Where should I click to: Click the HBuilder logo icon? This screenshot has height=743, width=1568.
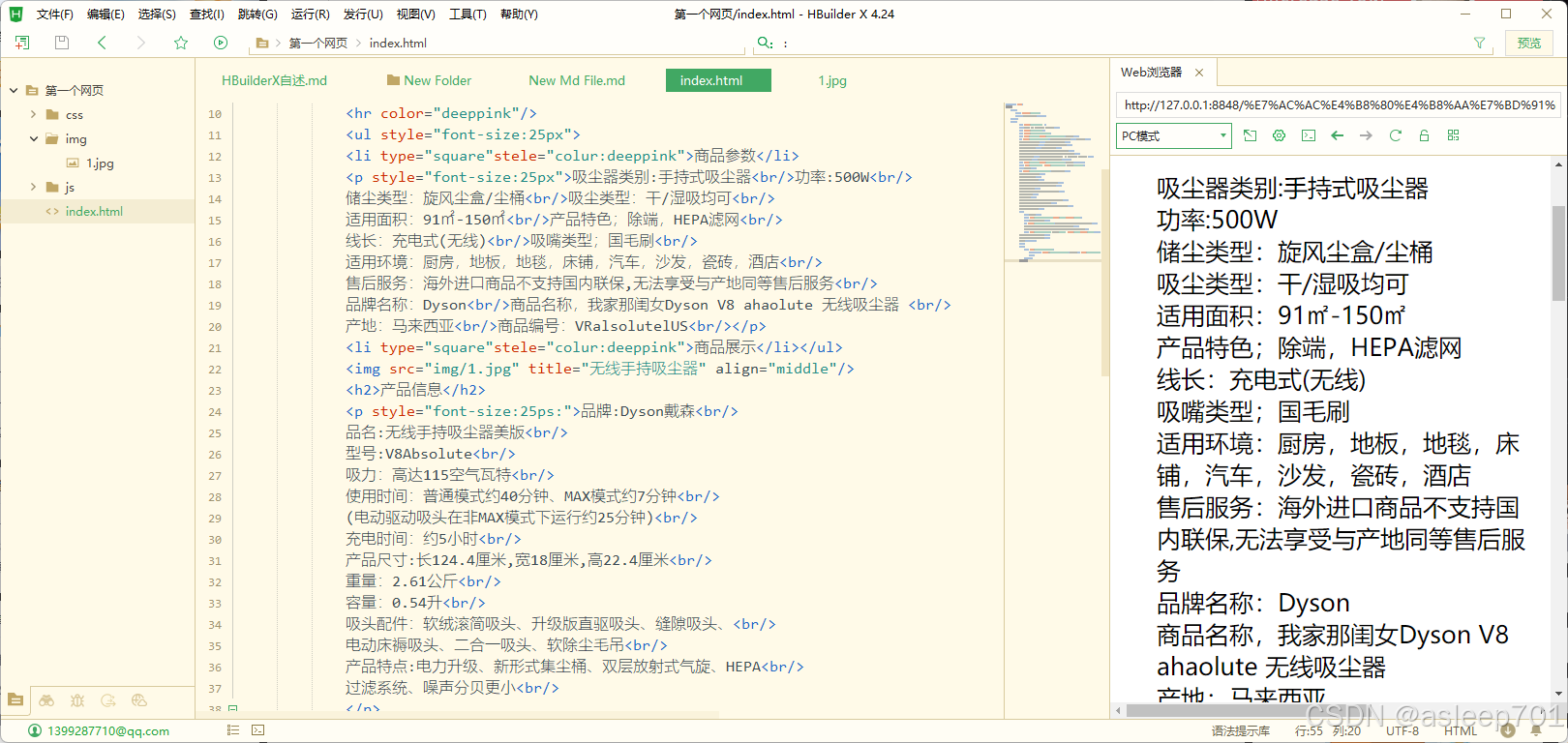pyautogui.click(x=15, y=14)
